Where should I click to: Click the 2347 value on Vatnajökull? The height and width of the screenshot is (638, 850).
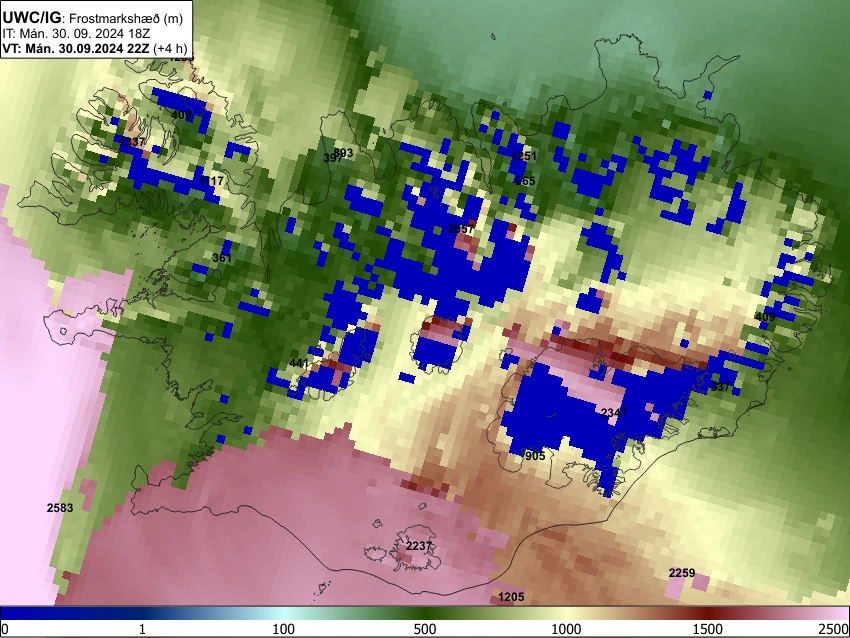click(614, 413)
